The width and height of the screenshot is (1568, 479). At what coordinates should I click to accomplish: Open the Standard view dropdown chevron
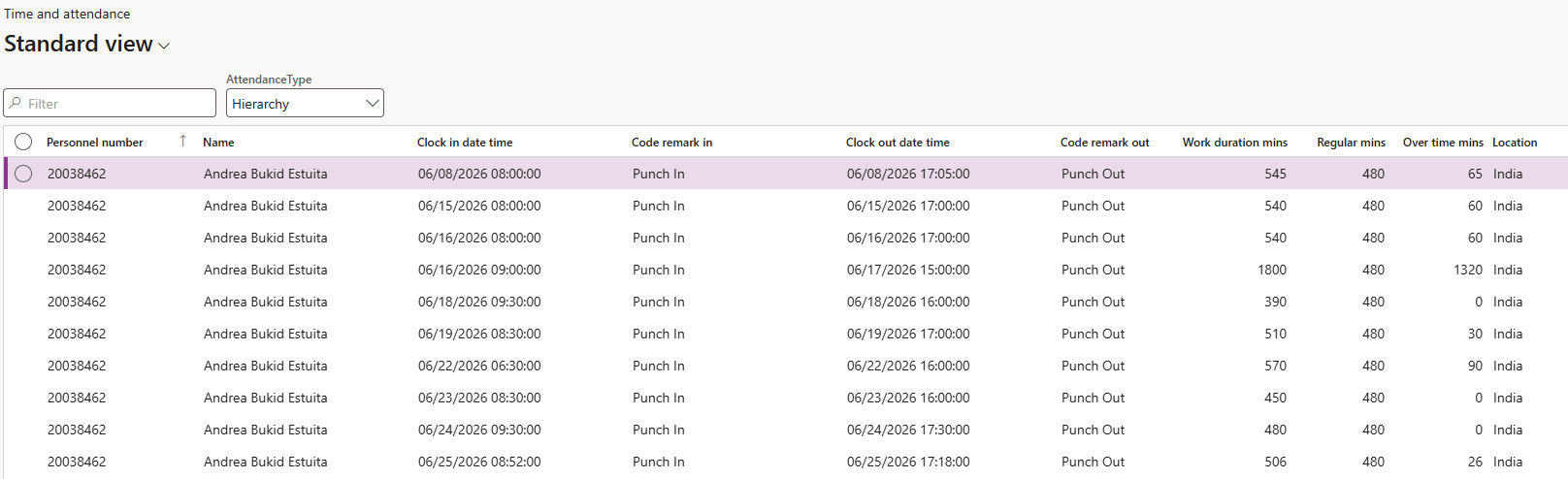click(164, 46)
